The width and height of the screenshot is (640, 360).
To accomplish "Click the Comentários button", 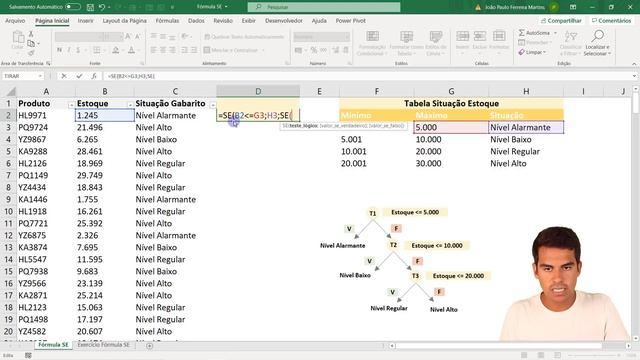I will [x=611, y=20].
